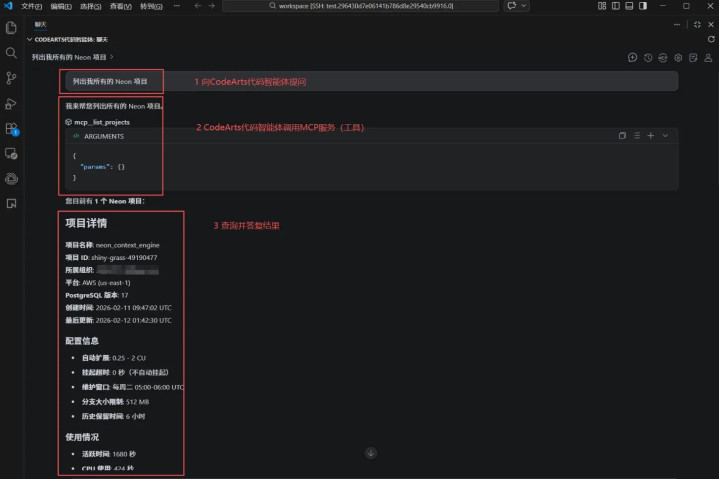Open chat history clock icon
The width and height of the screenshot is (719, 479).
tap(647, 57)
